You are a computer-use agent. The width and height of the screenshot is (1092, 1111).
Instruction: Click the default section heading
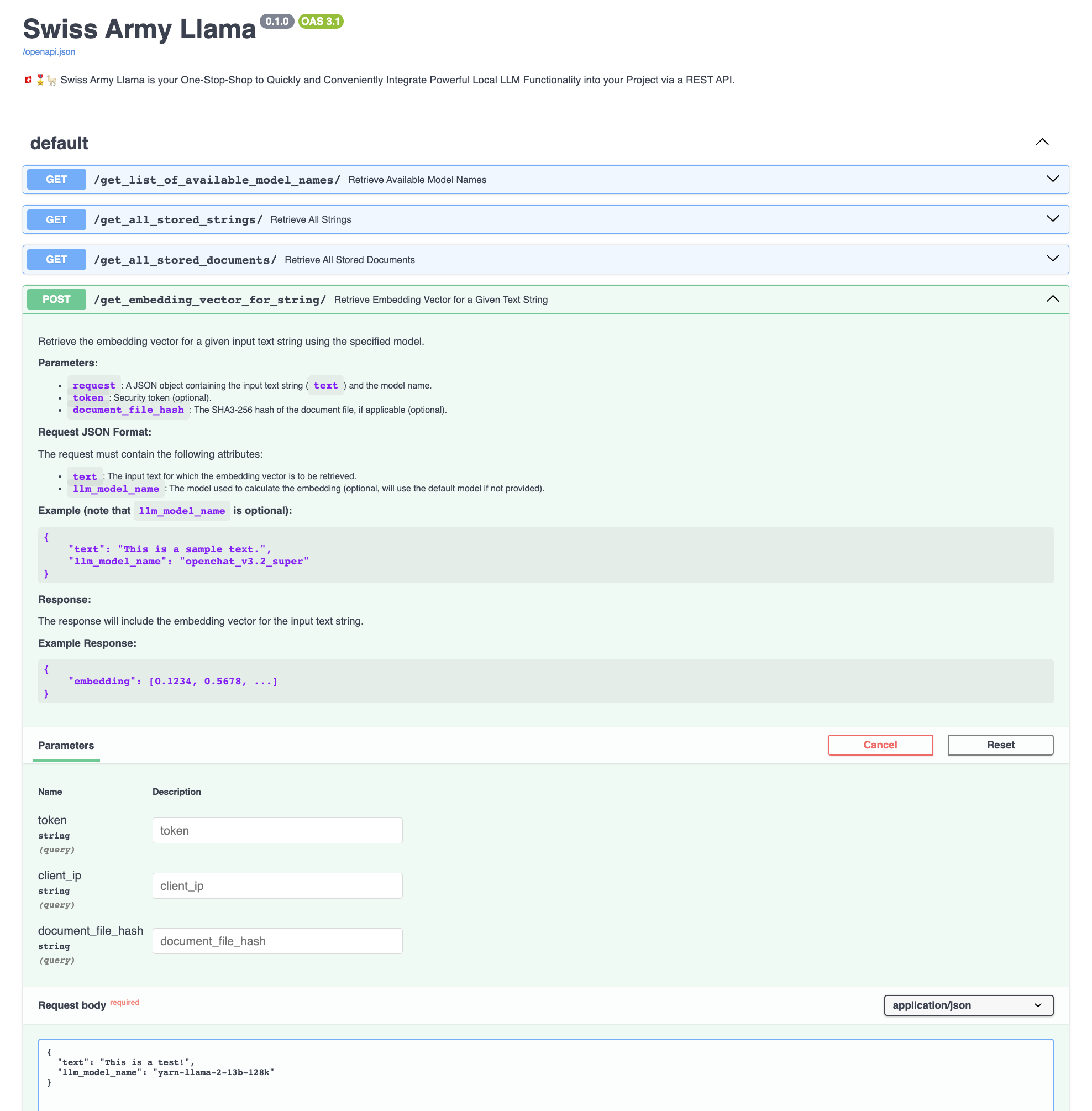click(59, 143)
